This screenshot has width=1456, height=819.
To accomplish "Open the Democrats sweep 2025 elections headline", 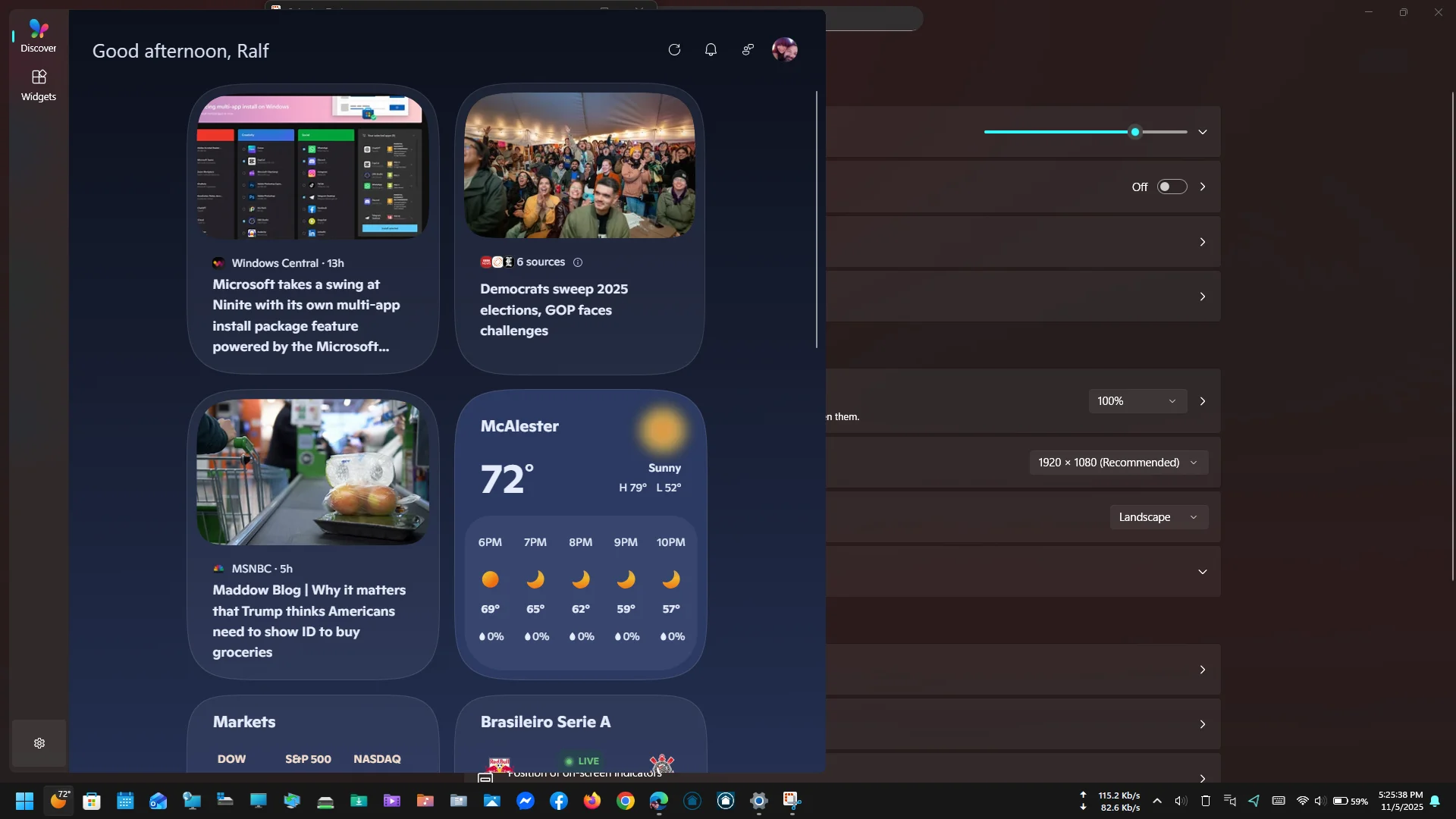I will pos(554,309).
